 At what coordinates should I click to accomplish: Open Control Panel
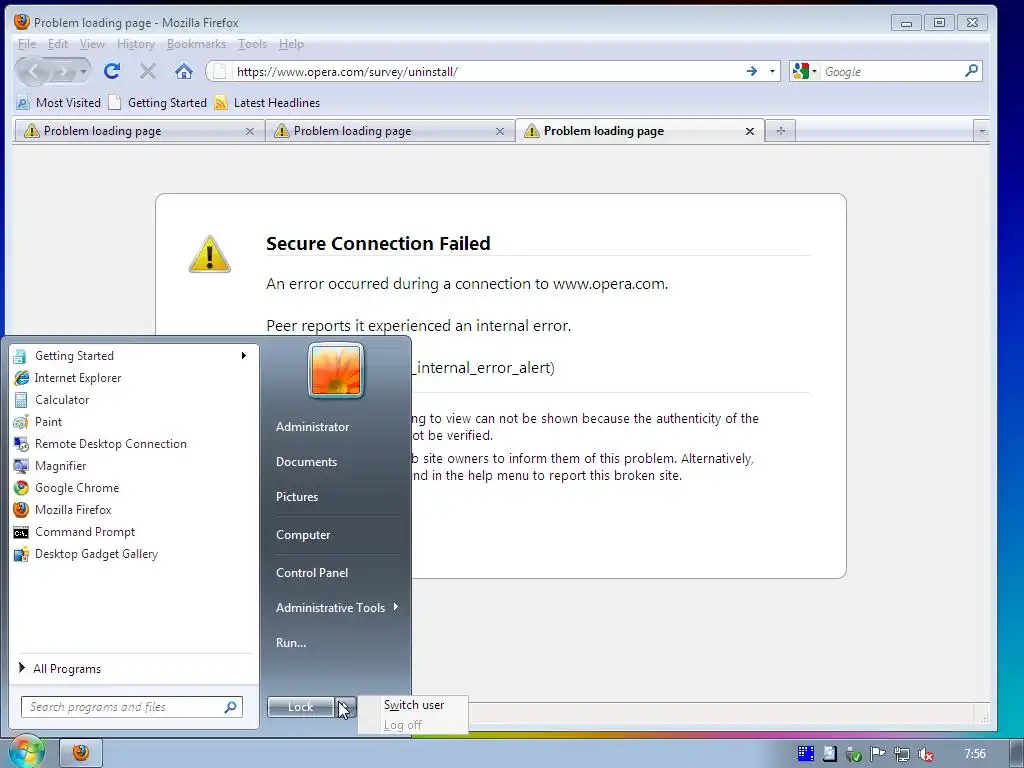click(x=312, y=573)
